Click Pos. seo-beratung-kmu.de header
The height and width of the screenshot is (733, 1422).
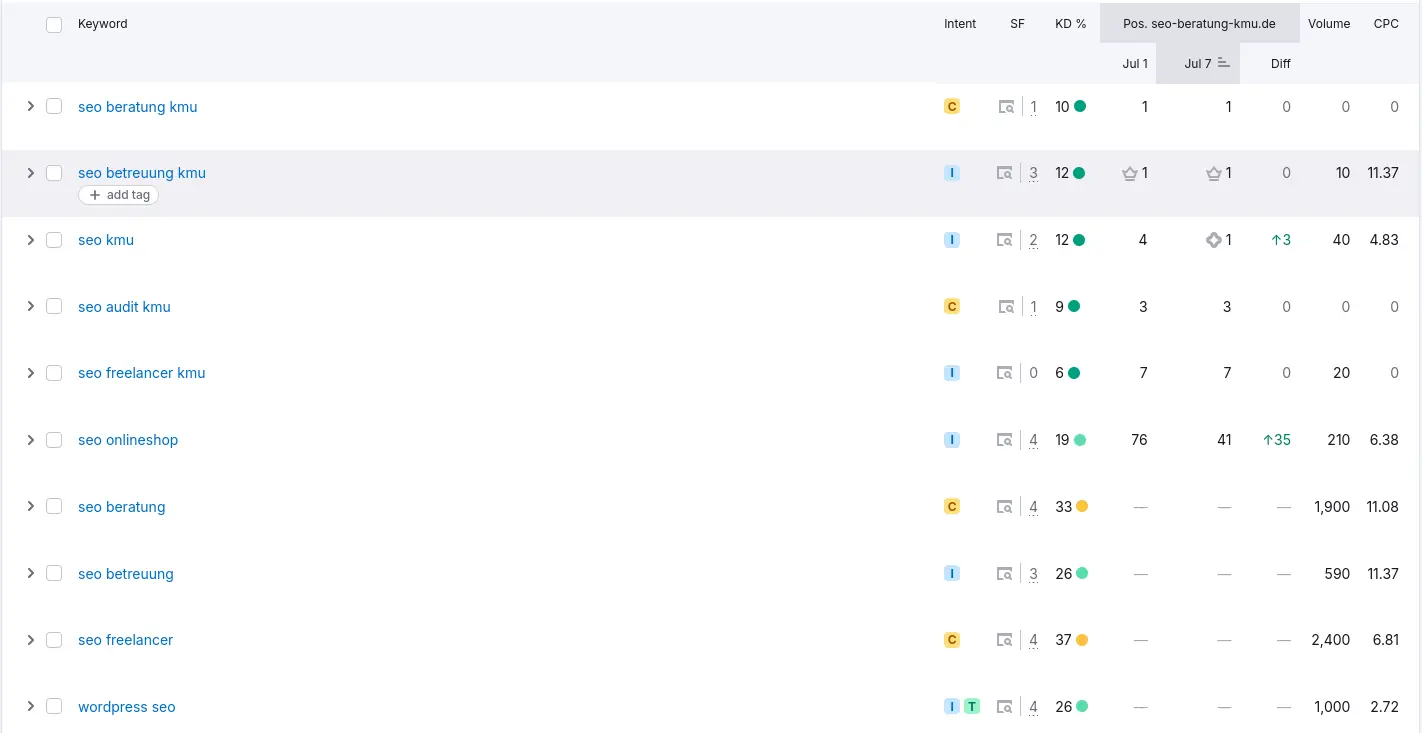tap(1199, 24)
